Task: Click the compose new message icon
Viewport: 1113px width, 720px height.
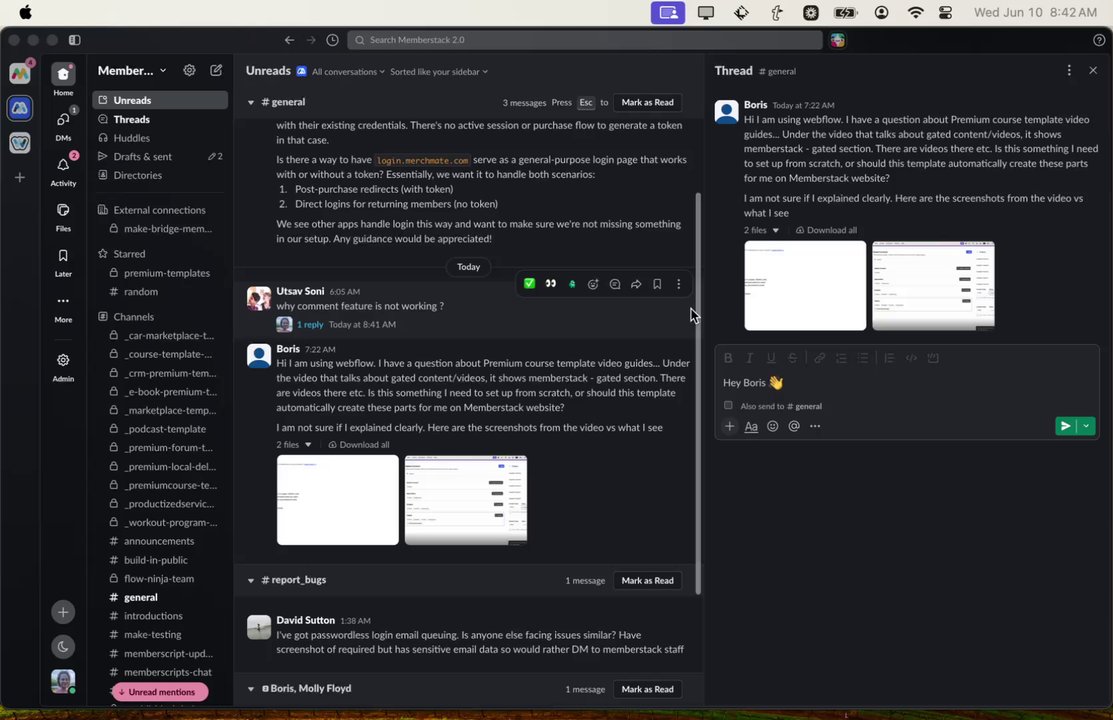Action: coord(216,70)
